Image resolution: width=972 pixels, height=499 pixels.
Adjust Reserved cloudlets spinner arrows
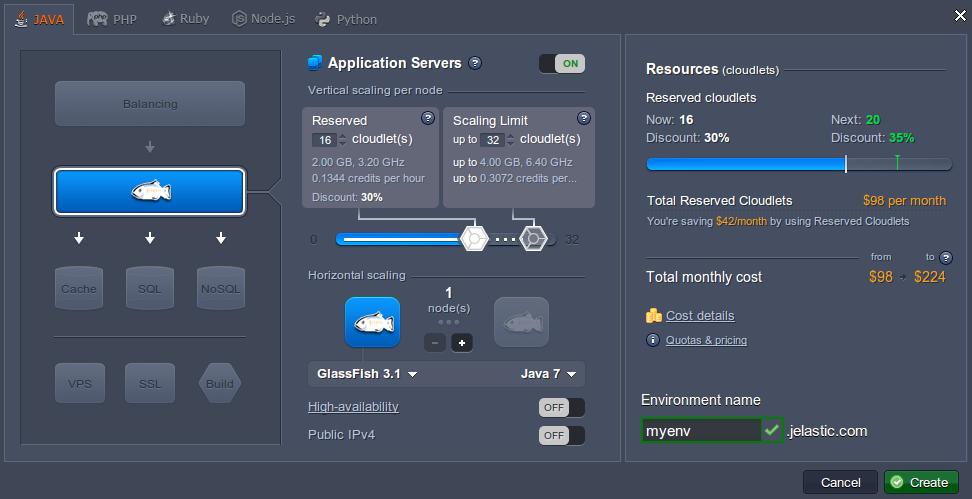pyautogui.click(x=343, y=140)
